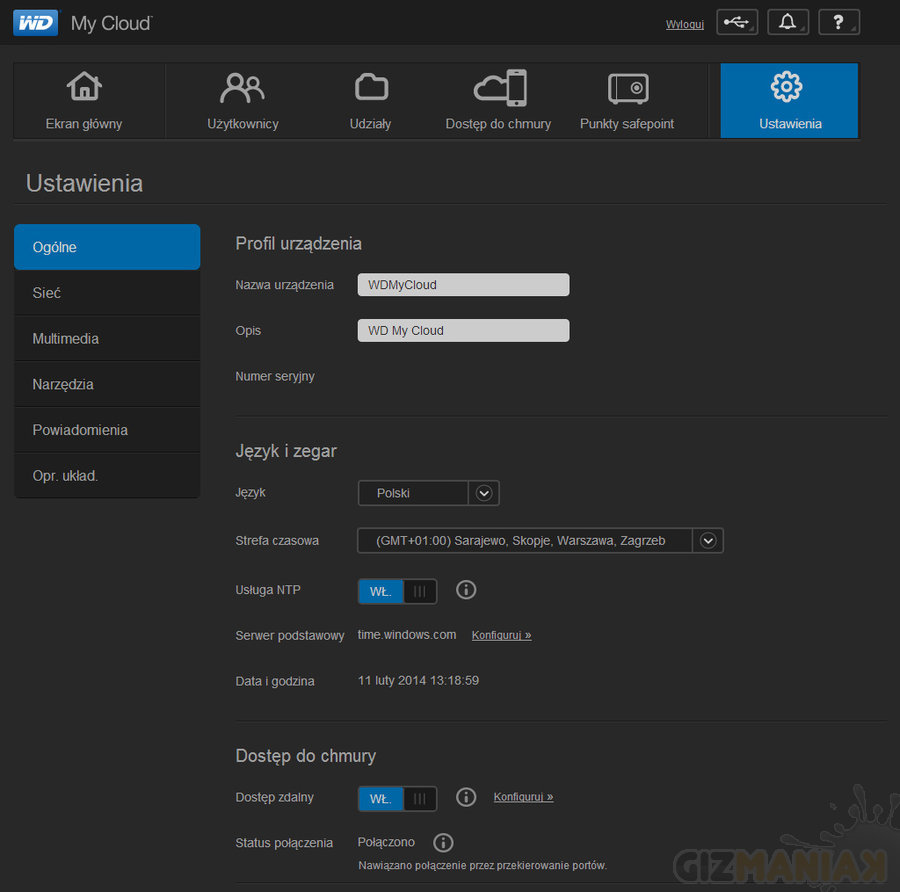Open the Narzędzia sidebar section
The height and width of the screenshot is (892, 900).
[x=107, y=384]
